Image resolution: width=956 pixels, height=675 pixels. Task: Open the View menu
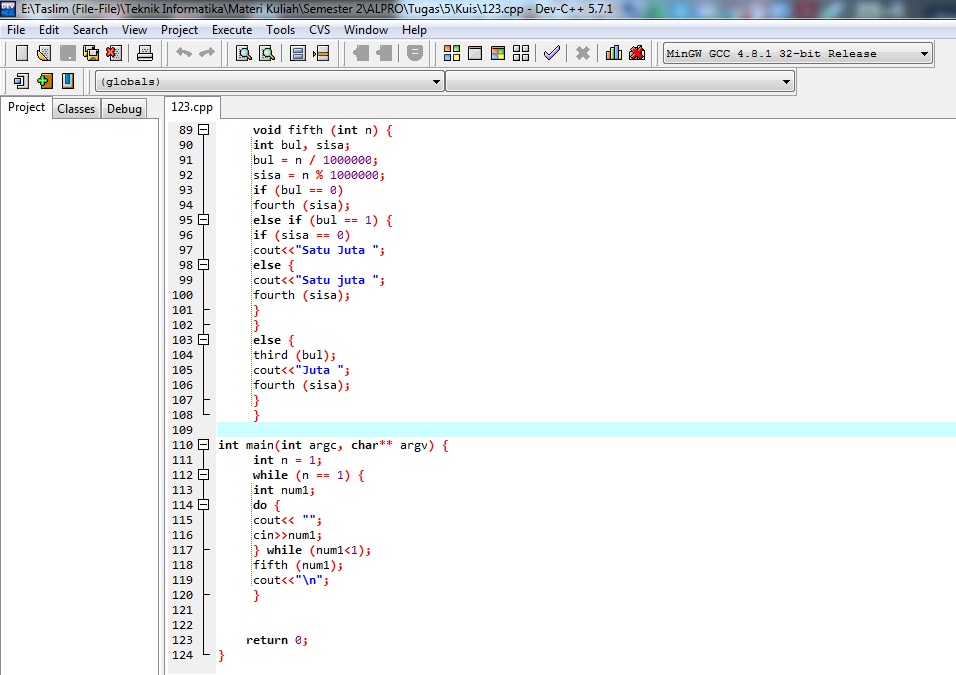(134, 30)
